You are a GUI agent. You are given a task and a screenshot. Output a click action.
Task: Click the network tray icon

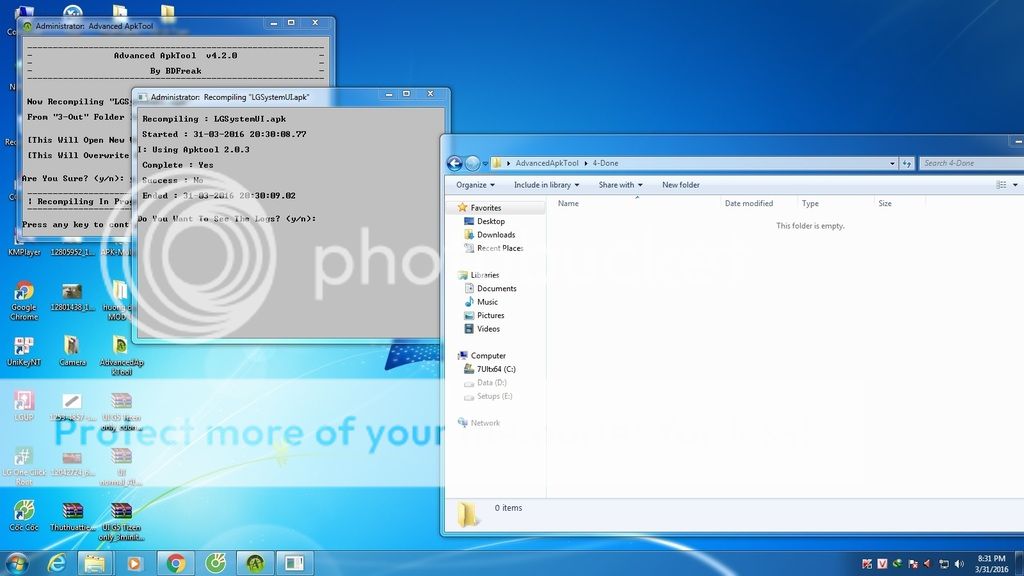tap(944, 564)
